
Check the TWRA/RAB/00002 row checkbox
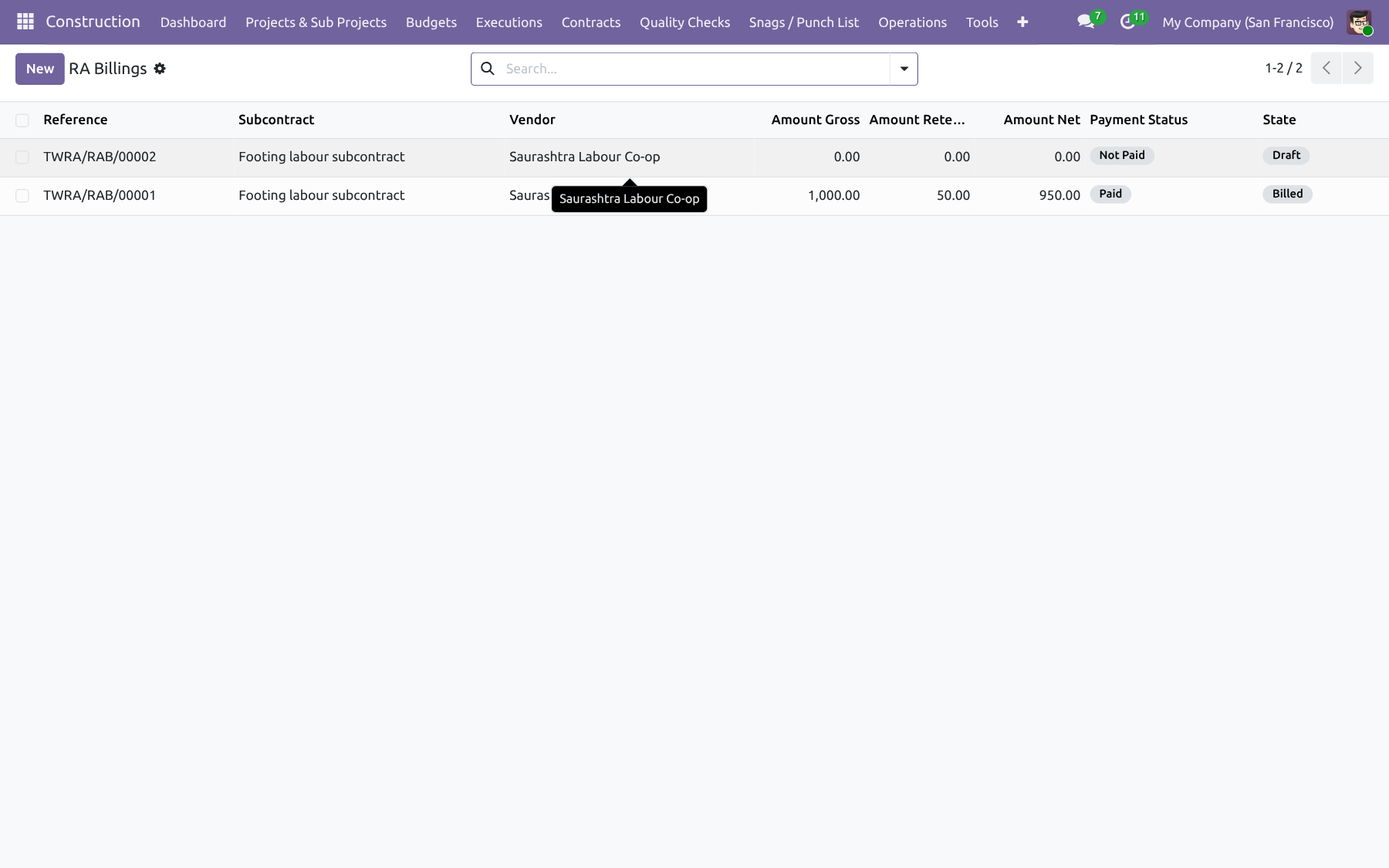click(x=22, y=157)
